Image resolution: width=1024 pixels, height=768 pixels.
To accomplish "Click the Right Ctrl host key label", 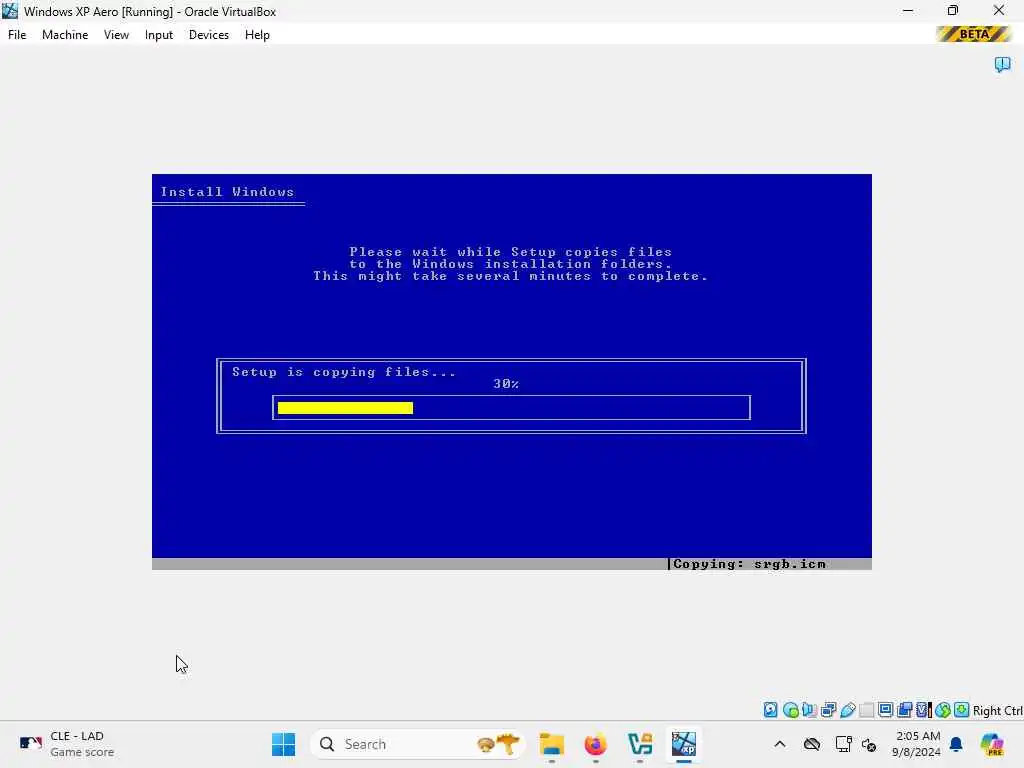I will [x=998, y=711].
